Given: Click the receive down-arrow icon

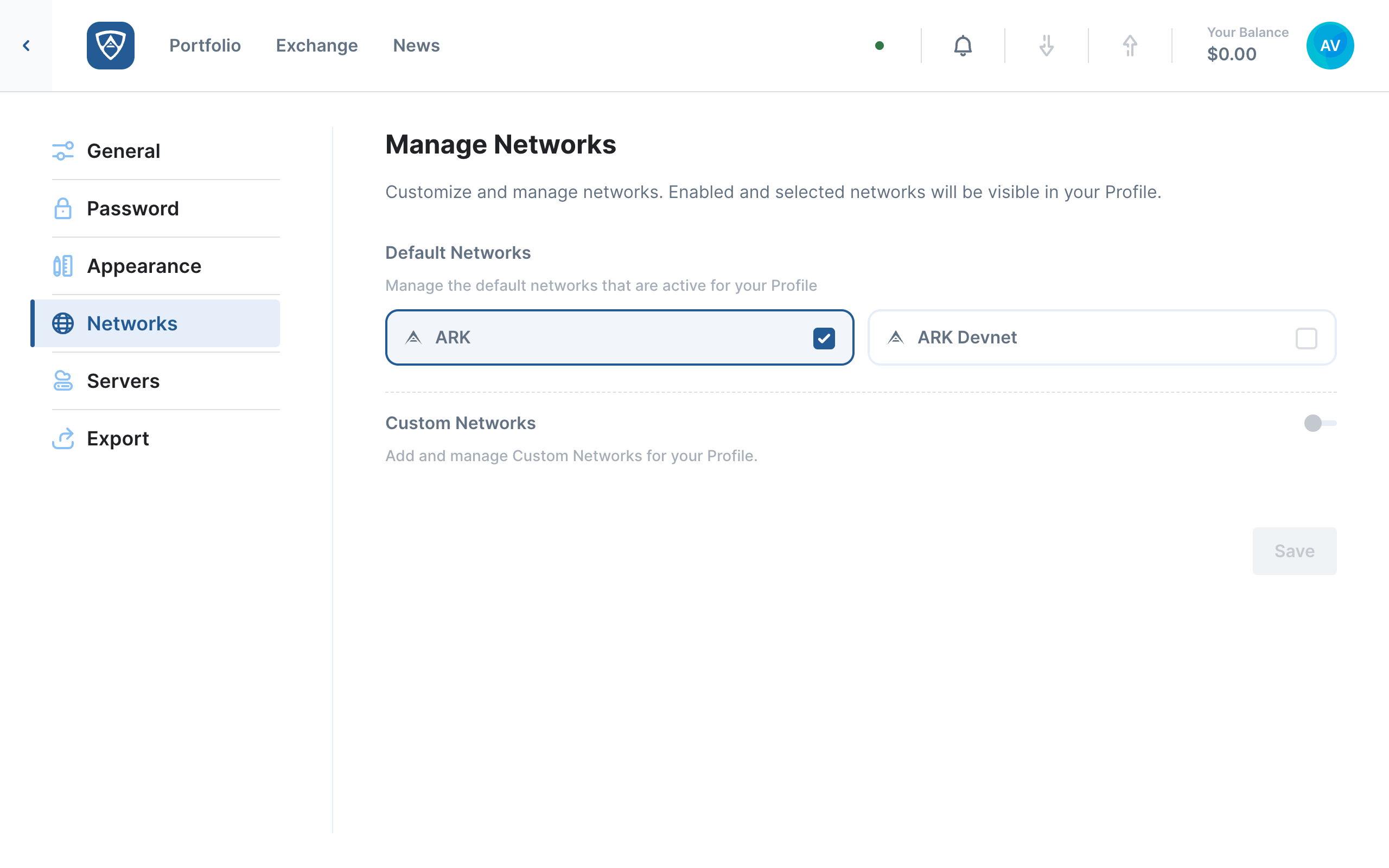Looking at the screenshot, I should point(1046,46).
